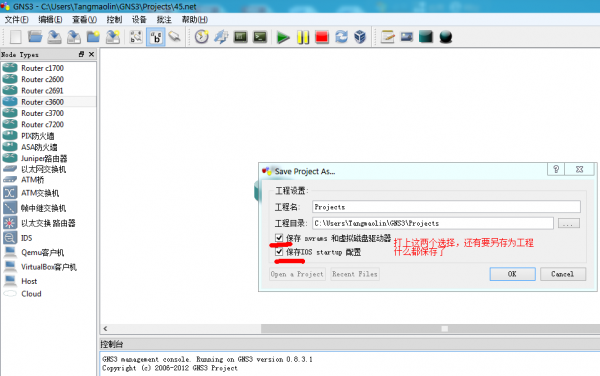This screenshot has height=376, width=600.
Task: Open the VirtualBox cube icon in toolbar
Action: point(360,37)
